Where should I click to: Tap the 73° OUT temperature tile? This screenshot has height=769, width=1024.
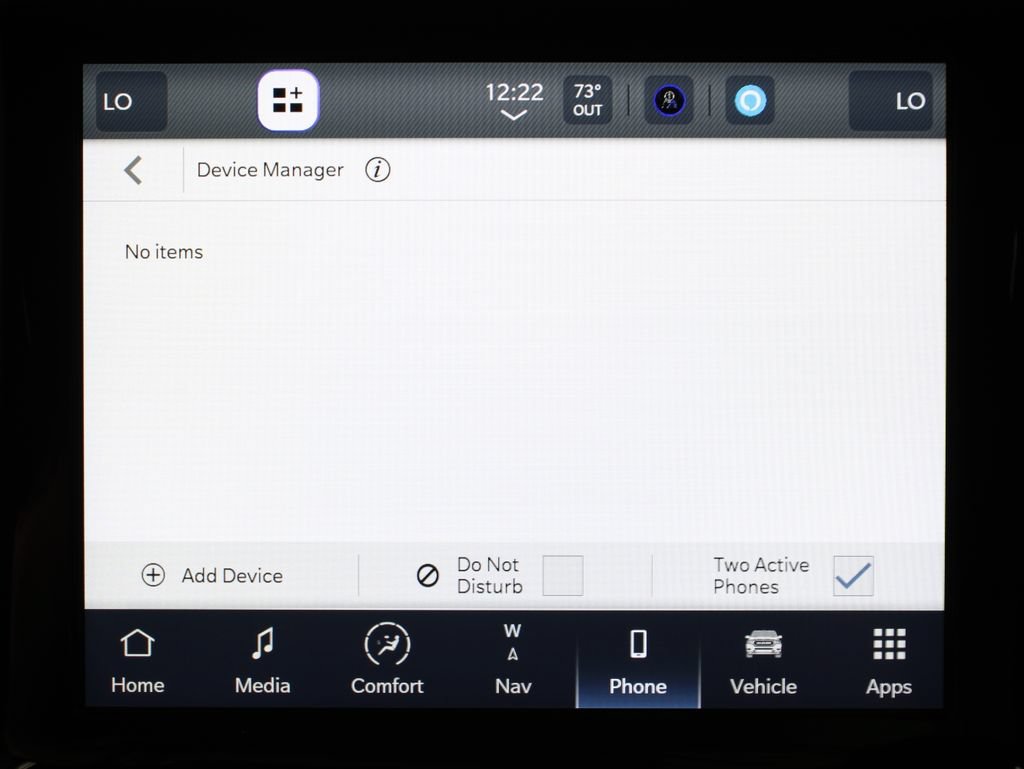click(x=588, y=100)
